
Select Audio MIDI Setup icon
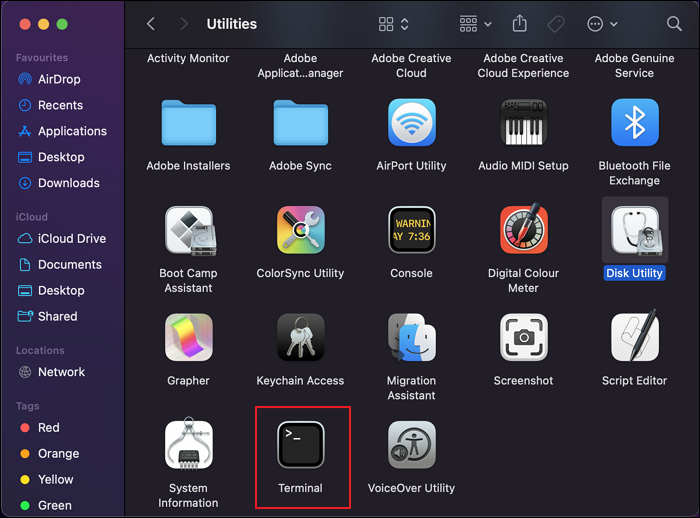(523, 122)
